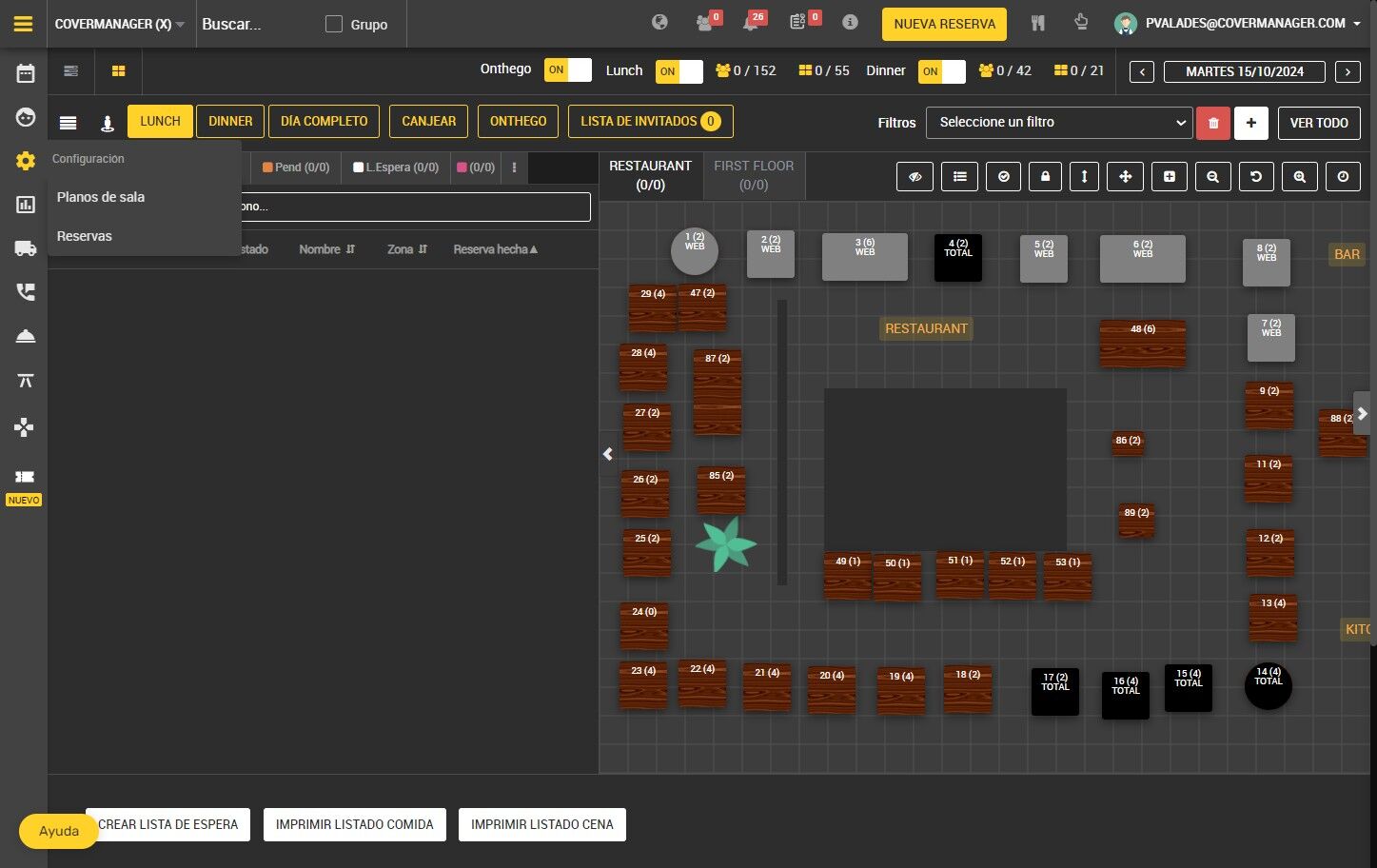Select Planos de sala menu item
Image resolution: width=1377 pixels, height=868 pixels.
[x=101, y=197]
